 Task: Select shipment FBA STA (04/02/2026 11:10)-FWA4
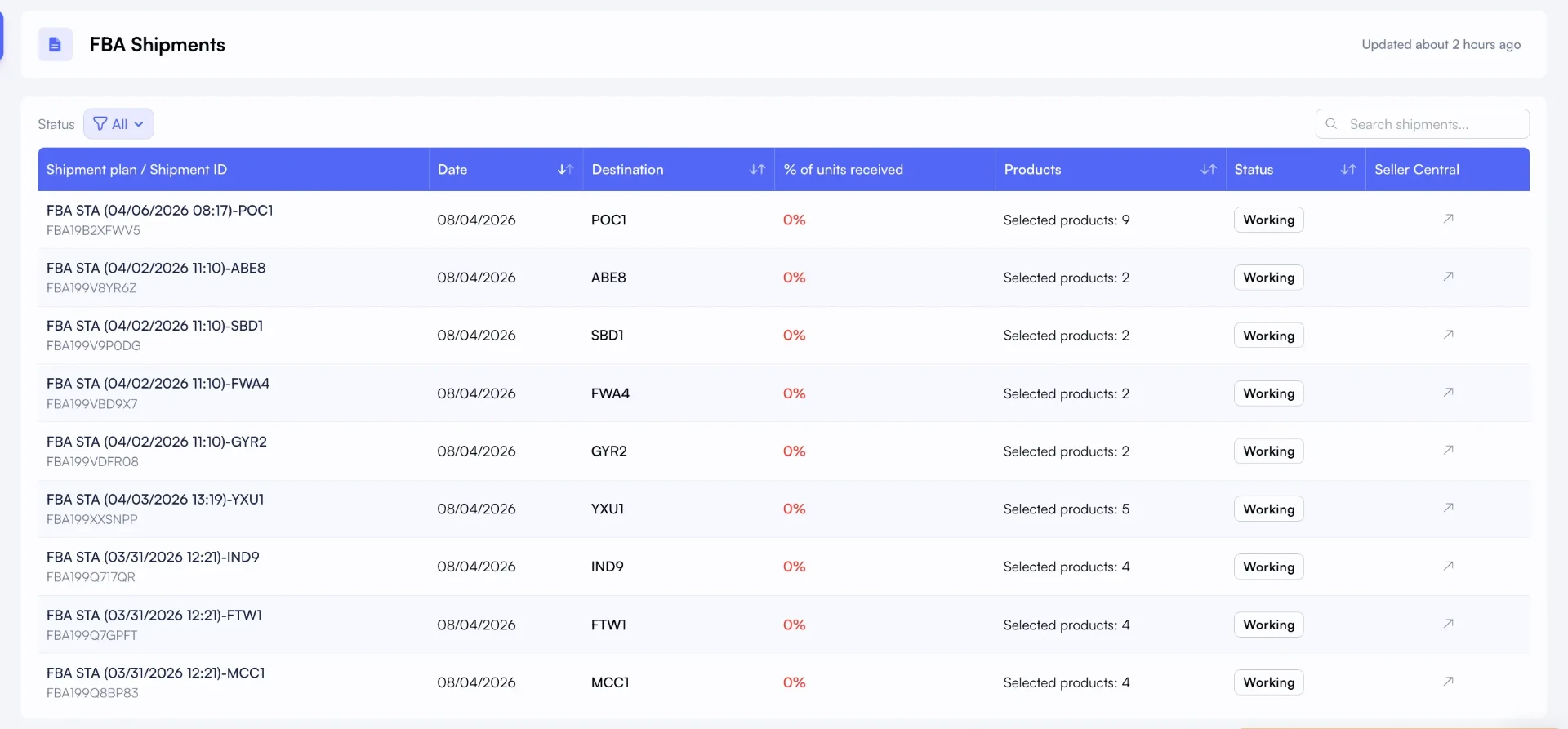[158, 384]
